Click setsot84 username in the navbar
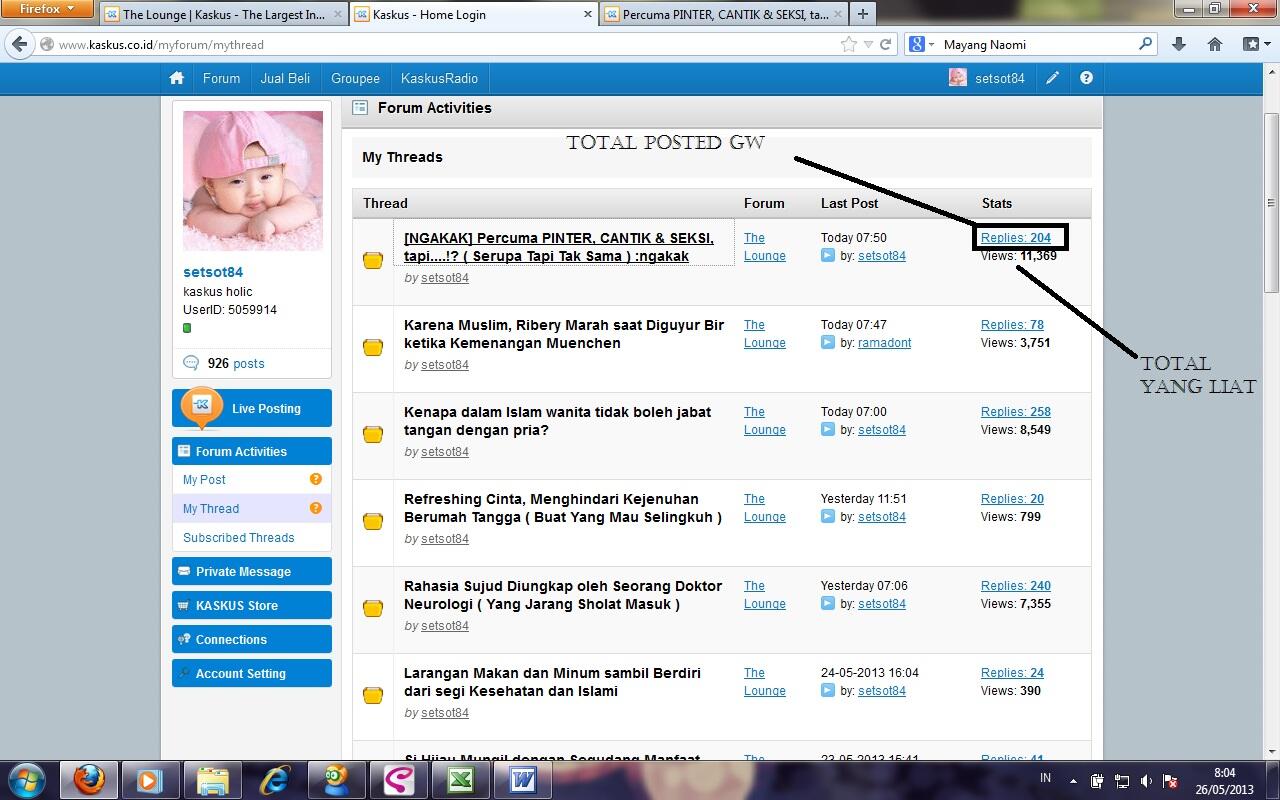 point(1000,78)
